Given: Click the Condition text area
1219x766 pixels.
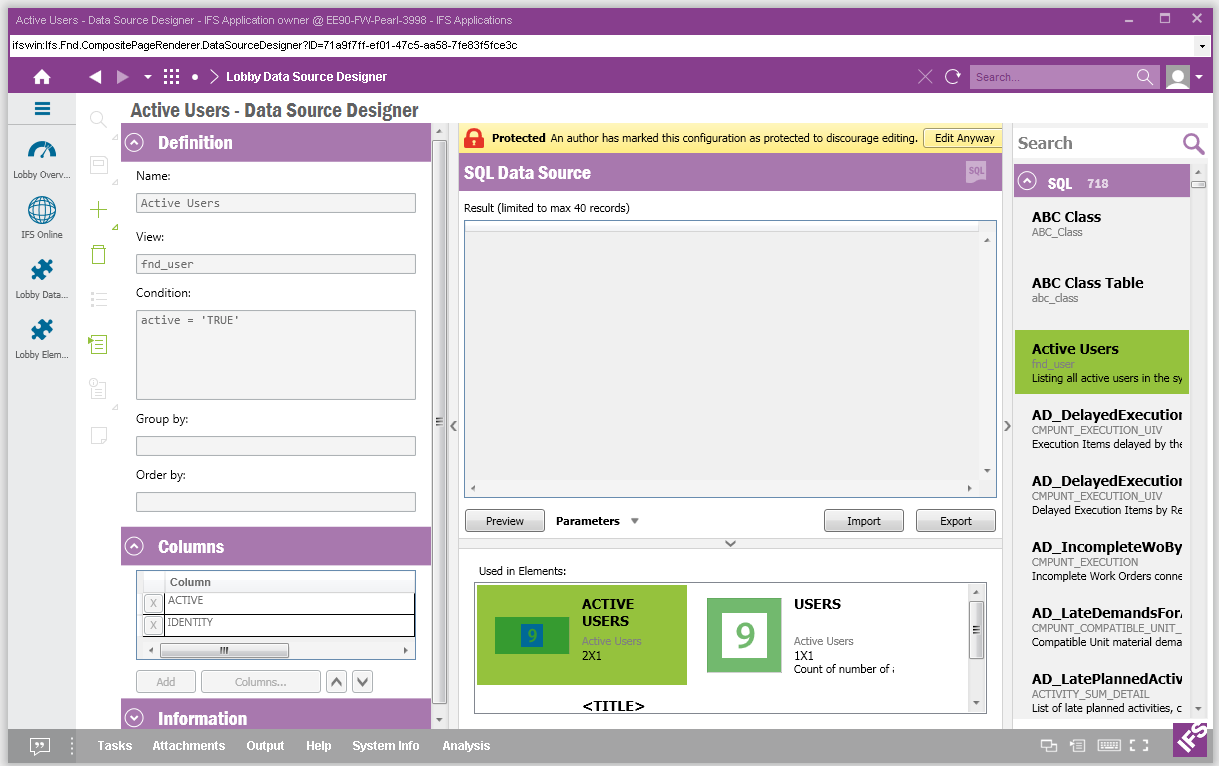Looking at the screenshot, I should pos(276,355).
